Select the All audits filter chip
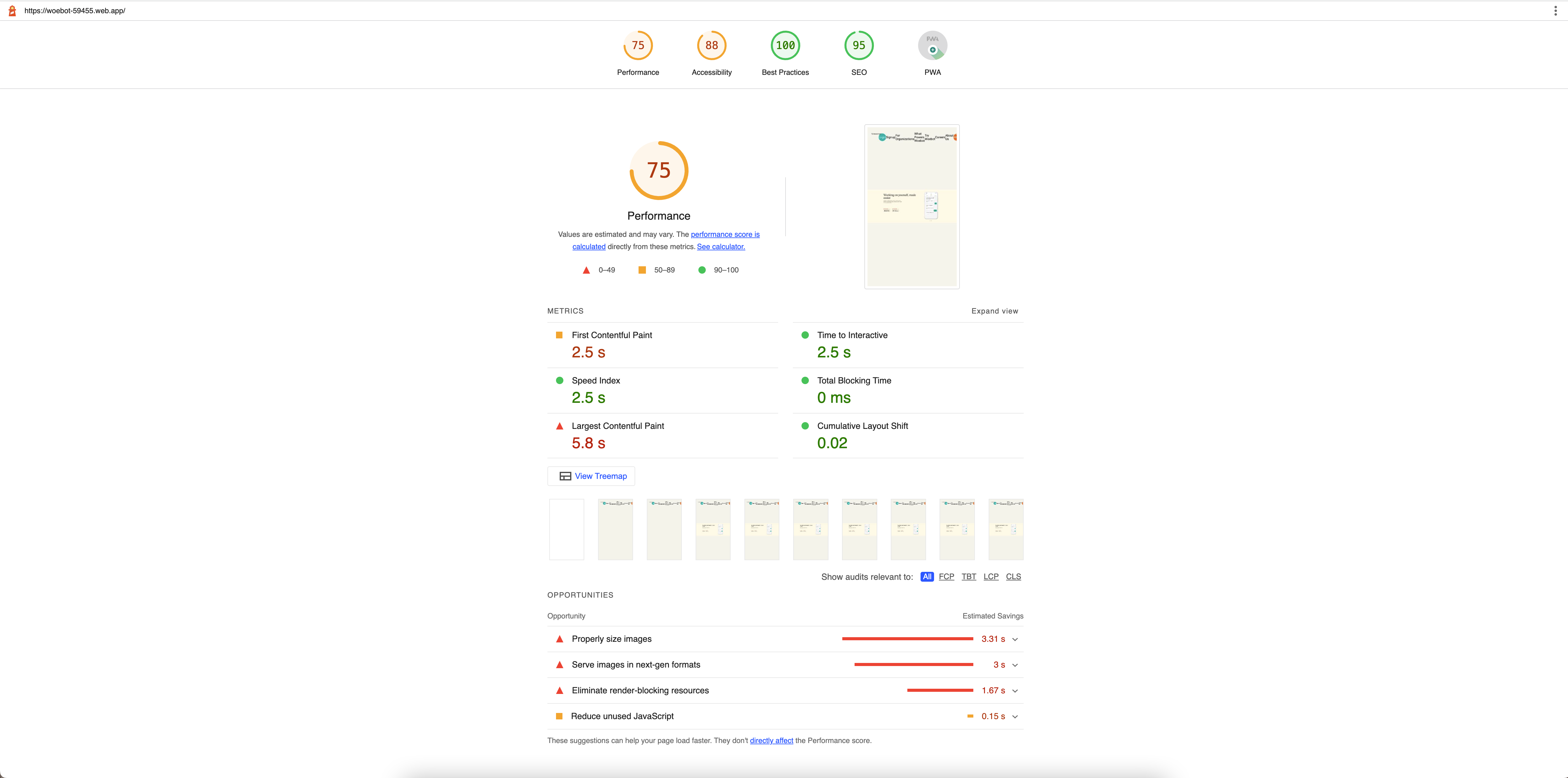The image size is (1568, 778). pos(926,576)
